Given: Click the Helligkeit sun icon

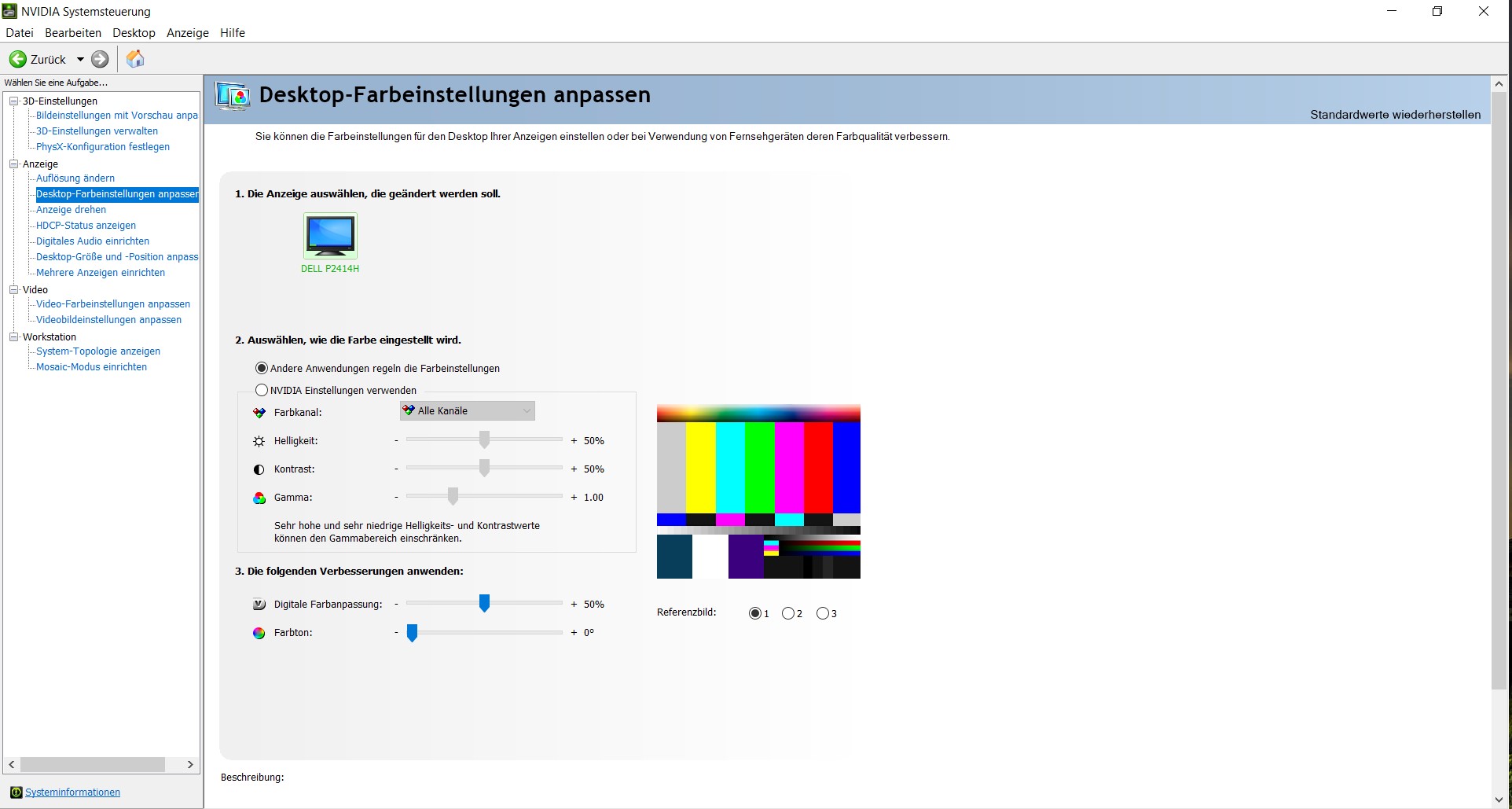Looking at the screenshot, I should point(259,441).
